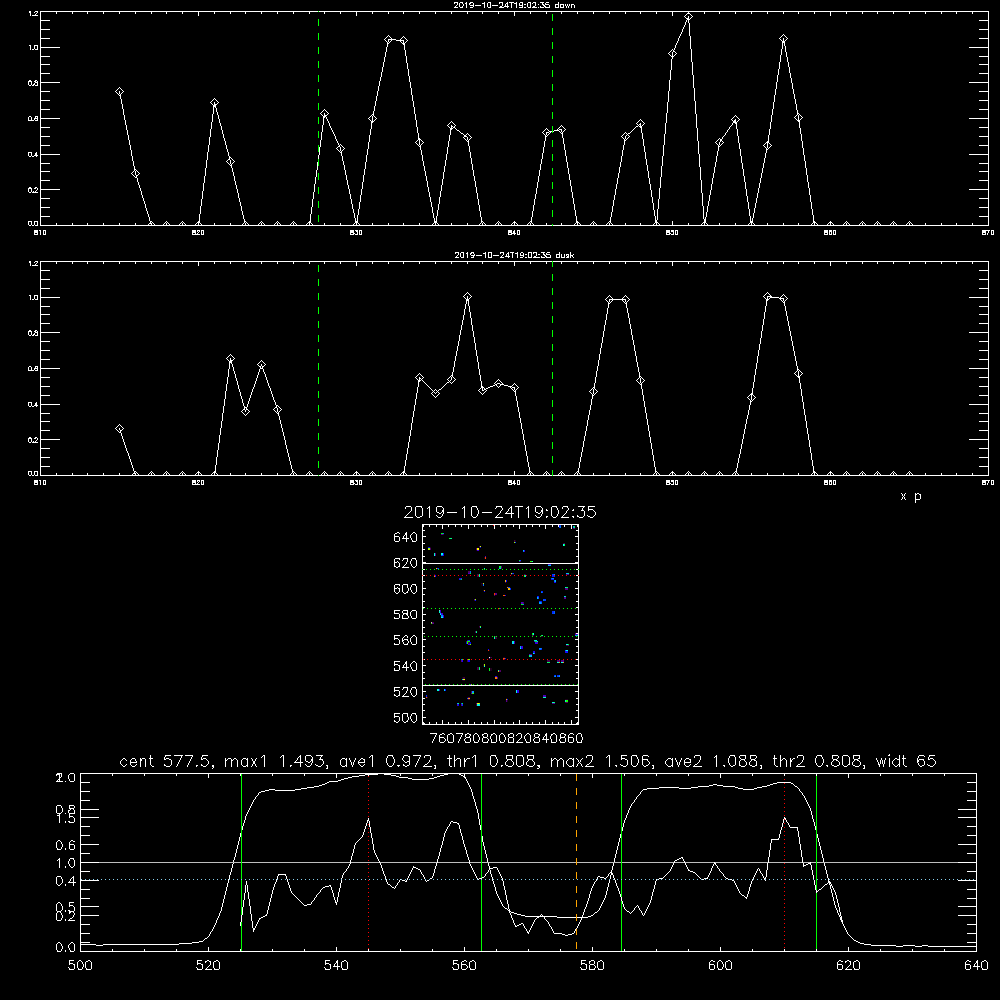The image size is (1000, 1000).
Task: Click the left green dashed line in dawn plot
Action: click(x=318, y=118)
